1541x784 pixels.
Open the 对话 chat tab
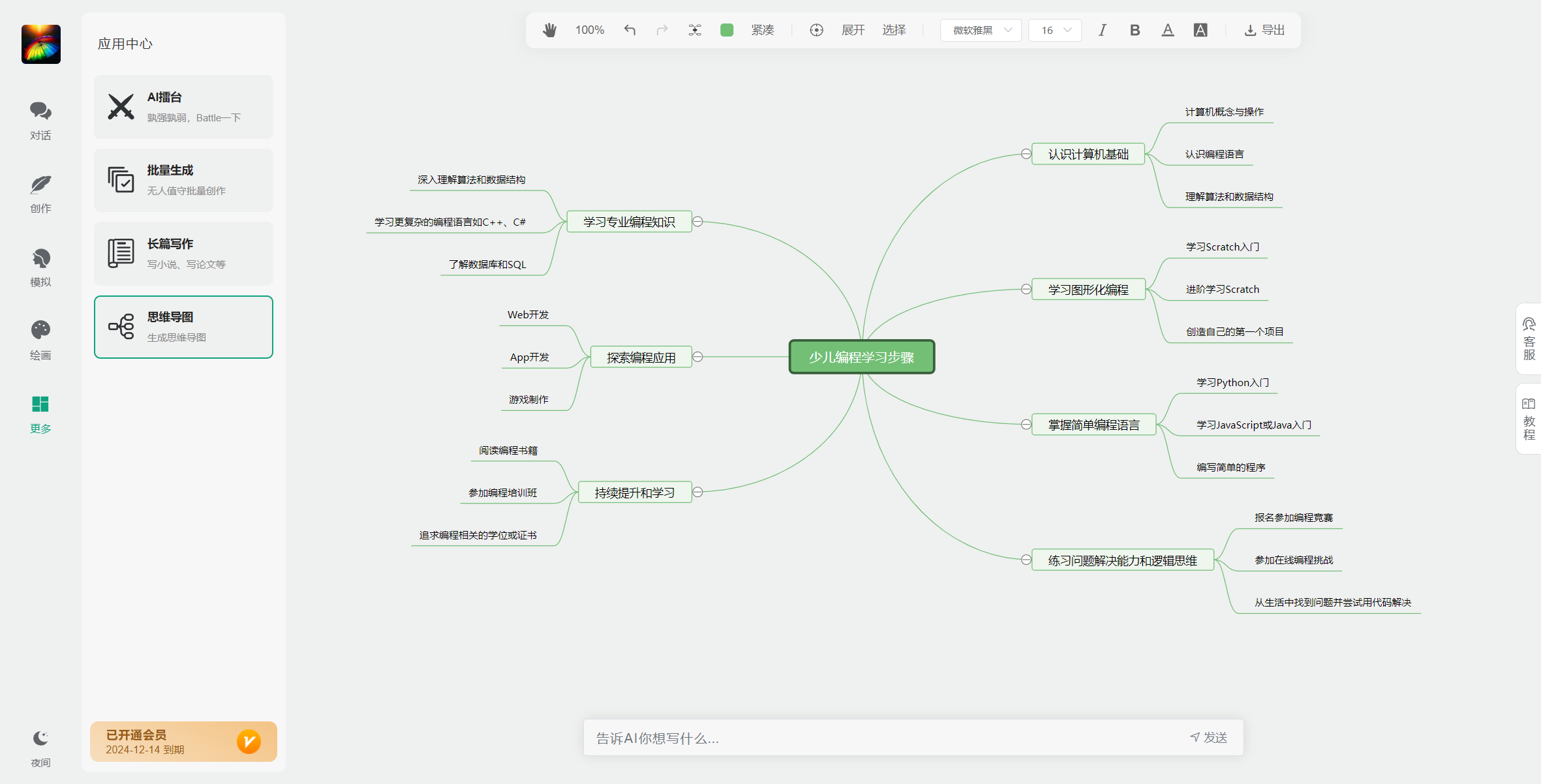[40, 121]
